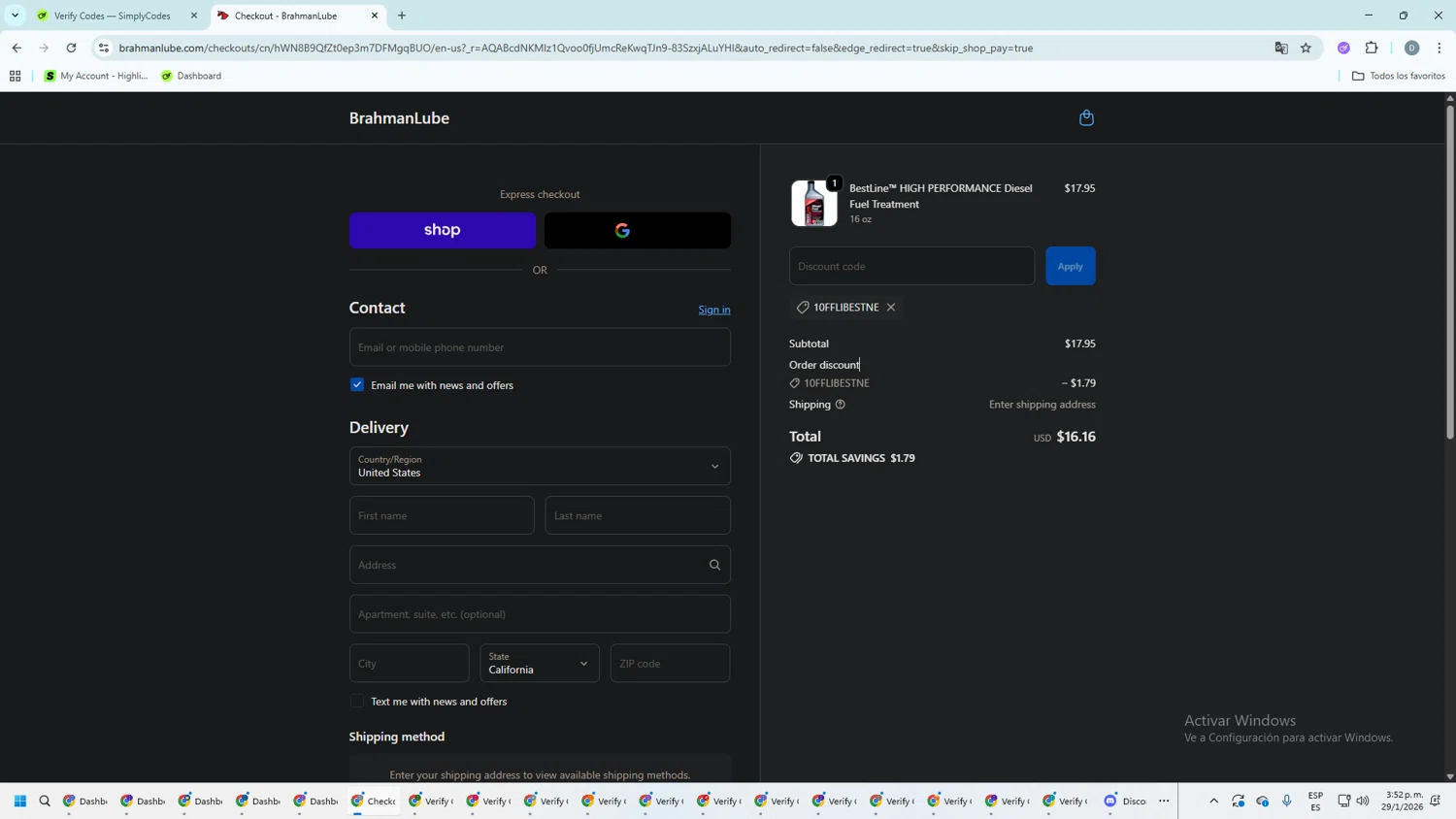1456x819 pixels.
Task: Click the City input field
Action: (x=410, y=664)
